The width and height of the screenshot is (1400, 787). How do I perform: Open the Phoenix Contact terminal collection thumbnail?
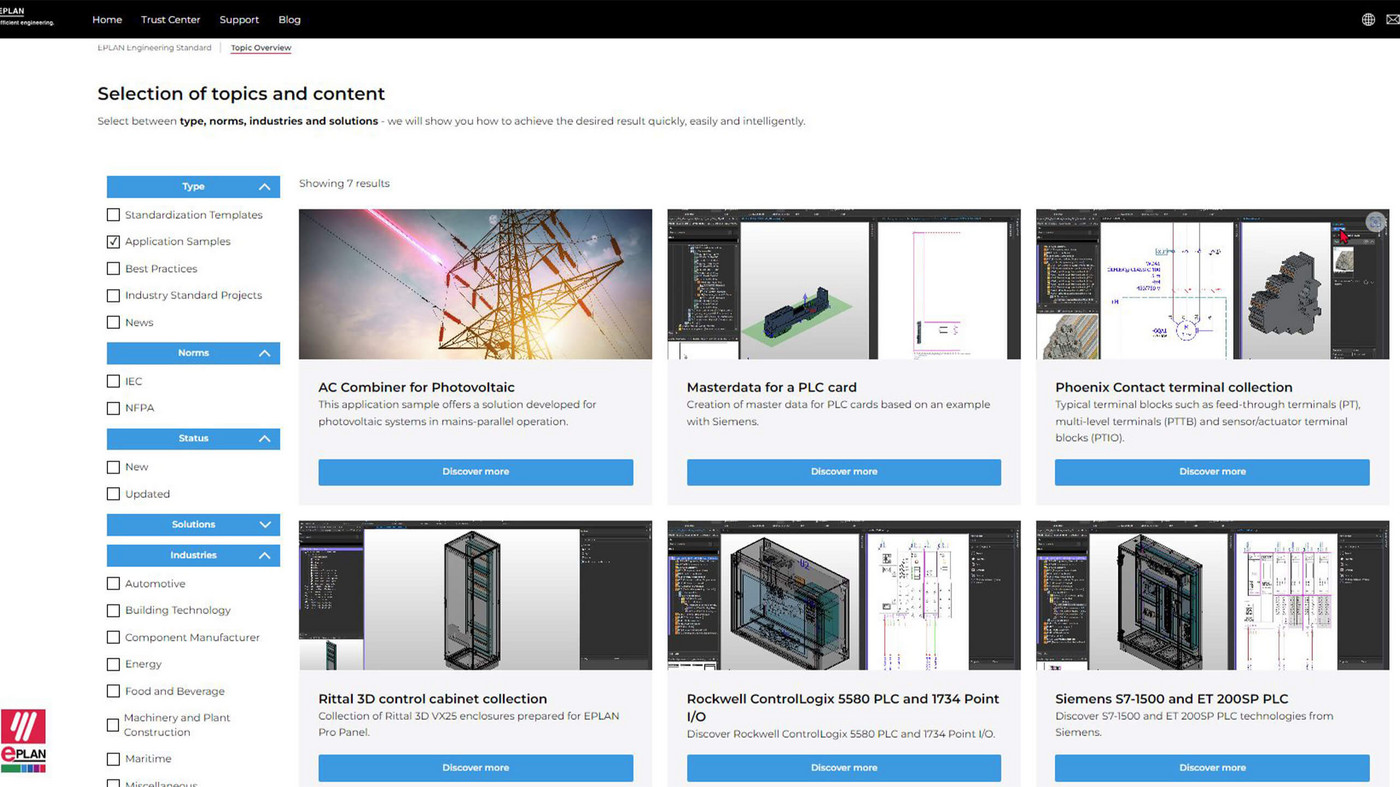coord(1212,284)
